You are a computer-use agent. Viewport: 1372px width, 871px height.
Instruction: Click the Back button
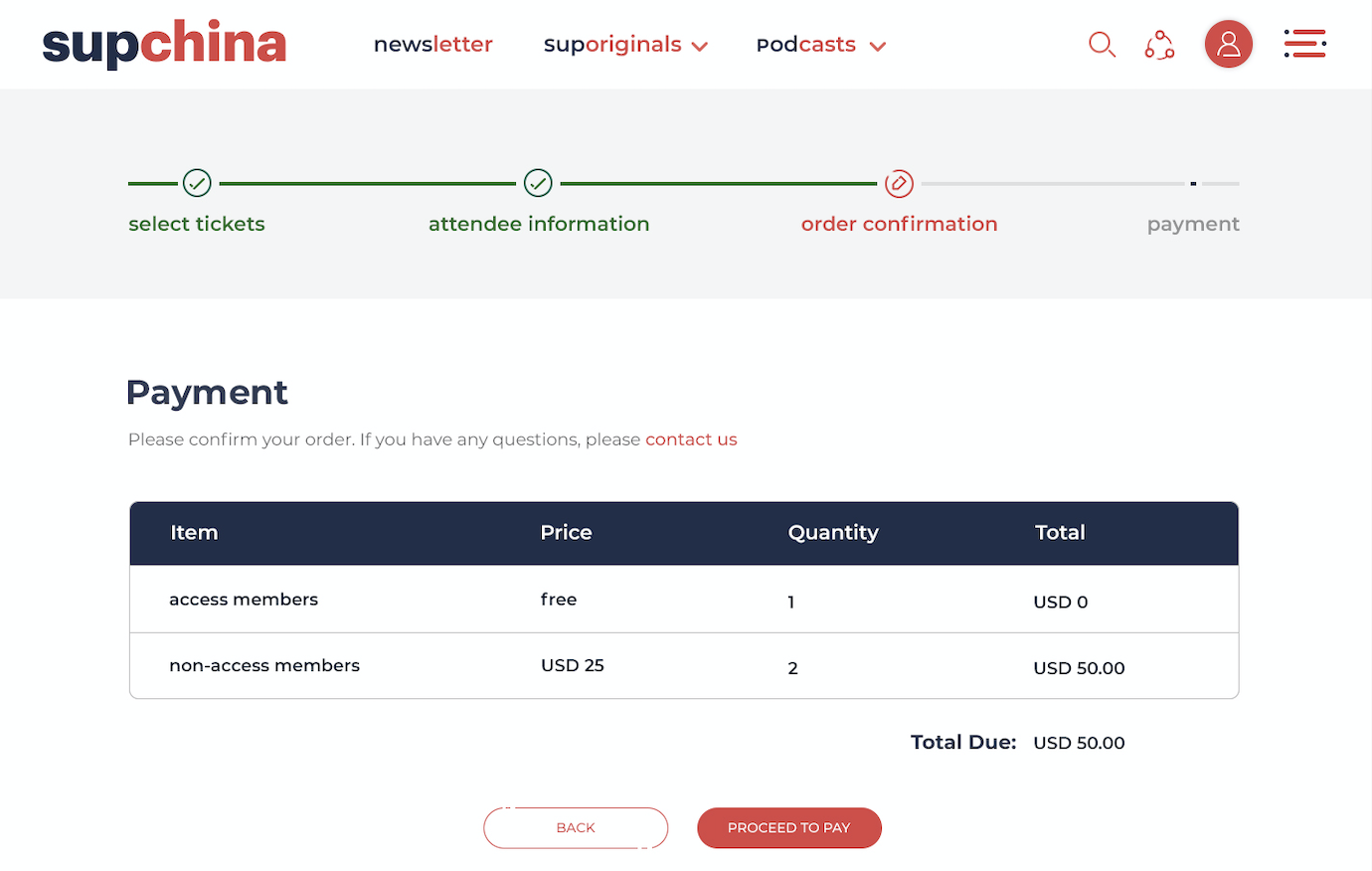(576, 828)
